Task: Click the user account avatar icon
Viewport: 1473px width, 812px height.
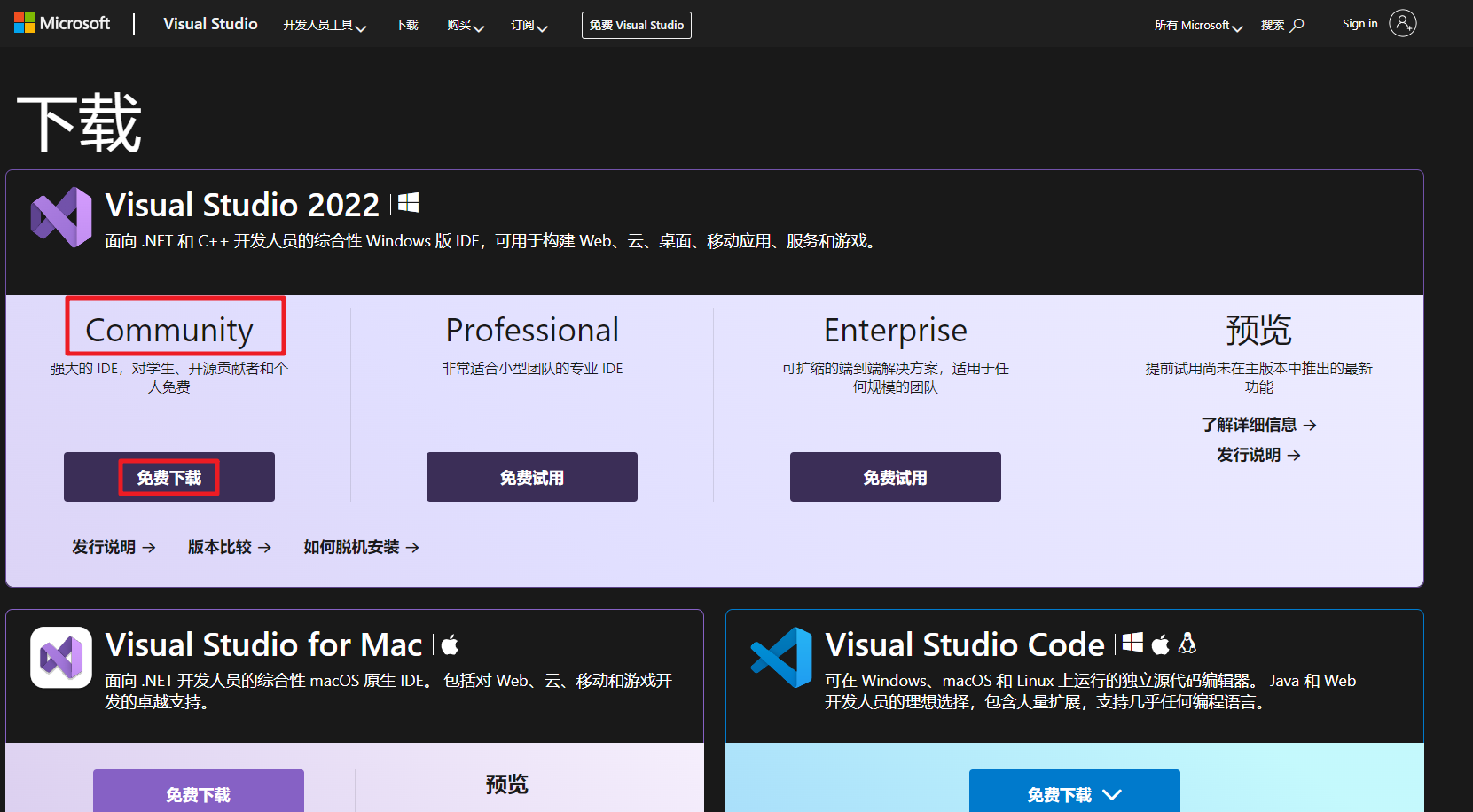Action: pyautogui.click(x=1403, y=23)
